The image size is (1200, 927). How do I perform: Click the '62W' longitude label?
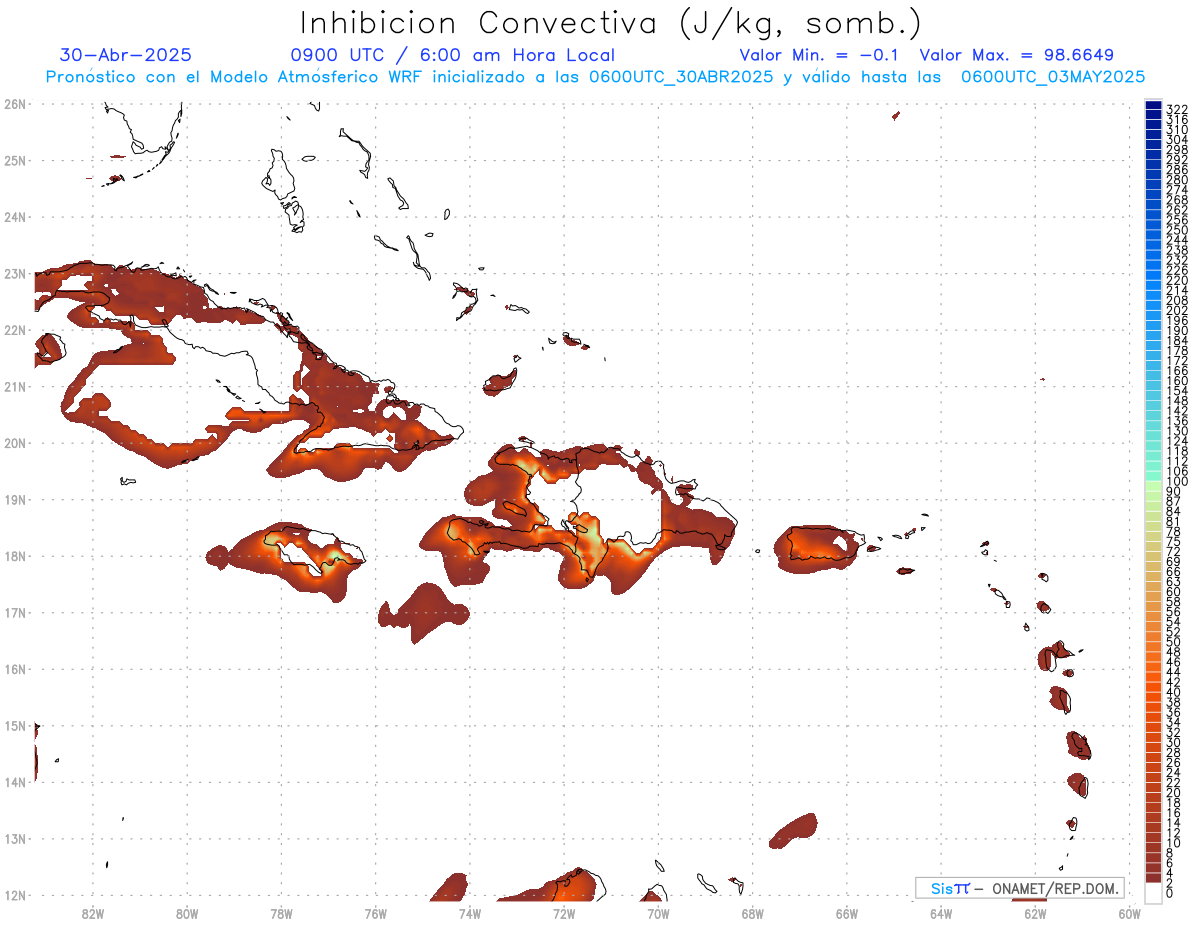pos(1036,913)
